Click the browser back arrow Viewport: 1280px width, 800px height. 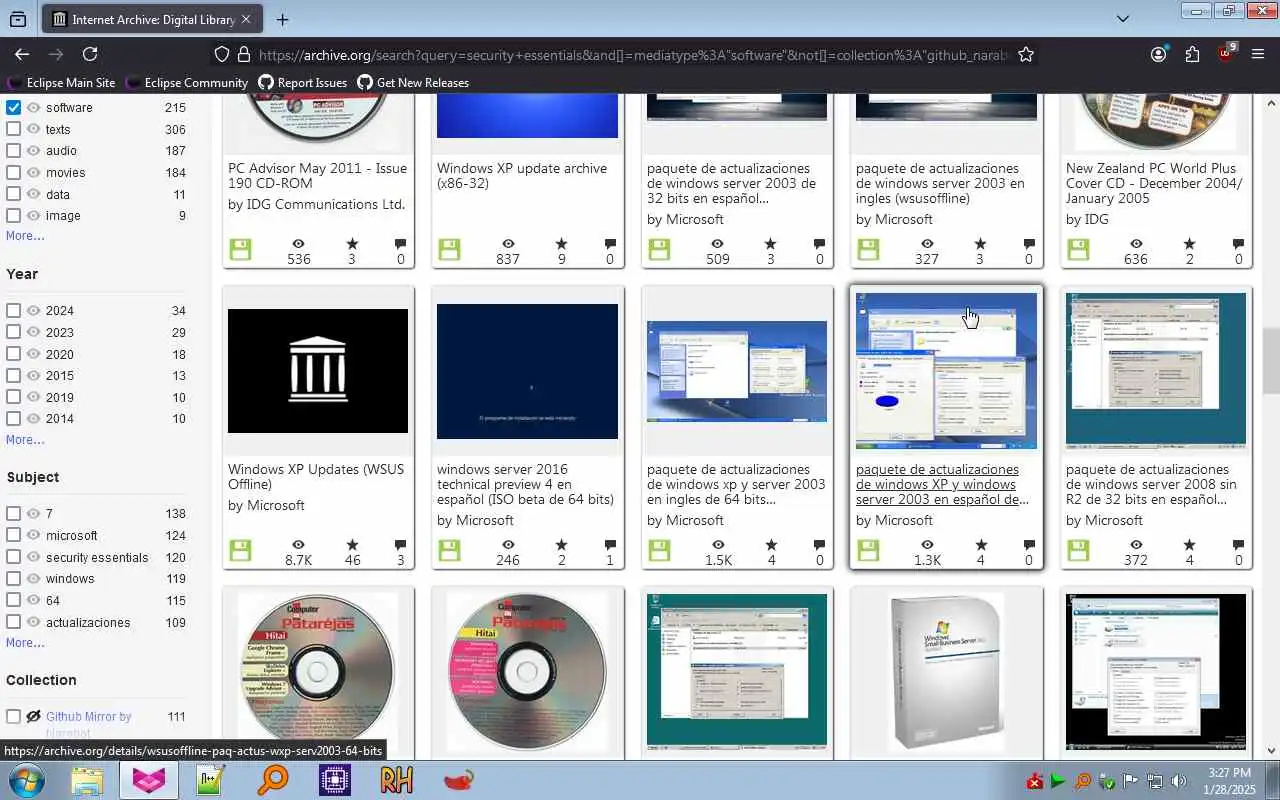click(22, 54)
